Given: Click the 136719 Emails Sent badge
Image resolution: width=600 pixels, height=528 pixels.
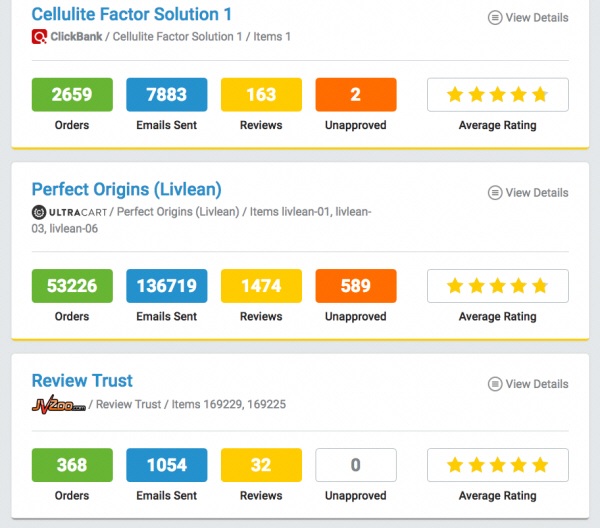Looking at the screenshot, I should (167, 286).
